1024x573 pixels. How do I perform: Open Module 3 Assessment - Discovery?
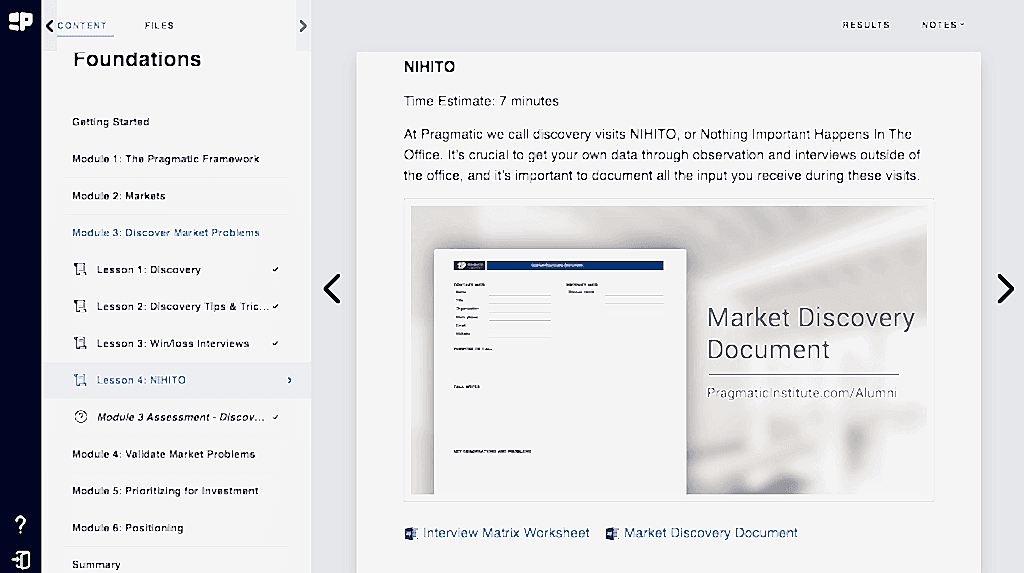coord(181,417)
